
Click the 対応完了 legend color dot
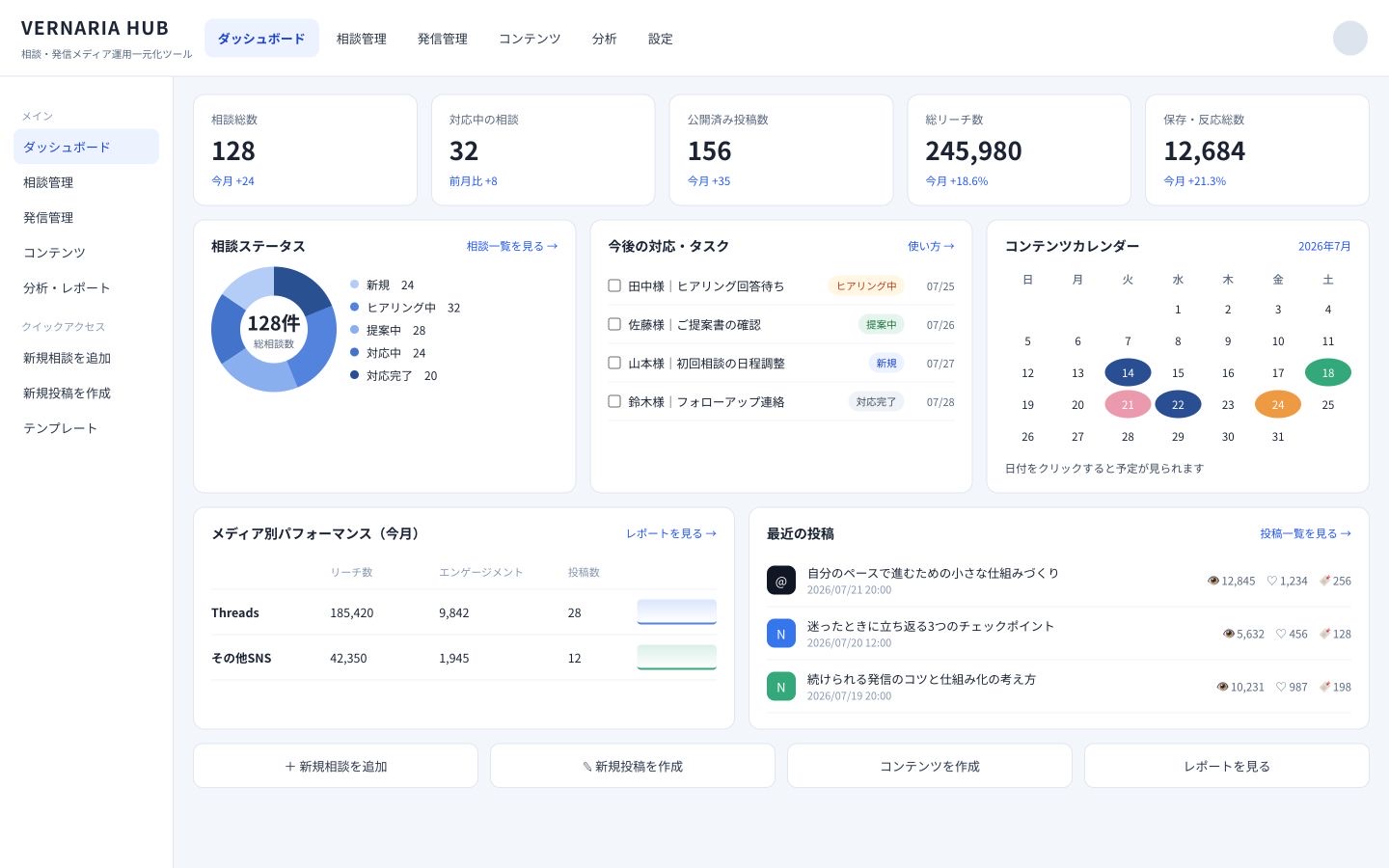click(355, 375)
